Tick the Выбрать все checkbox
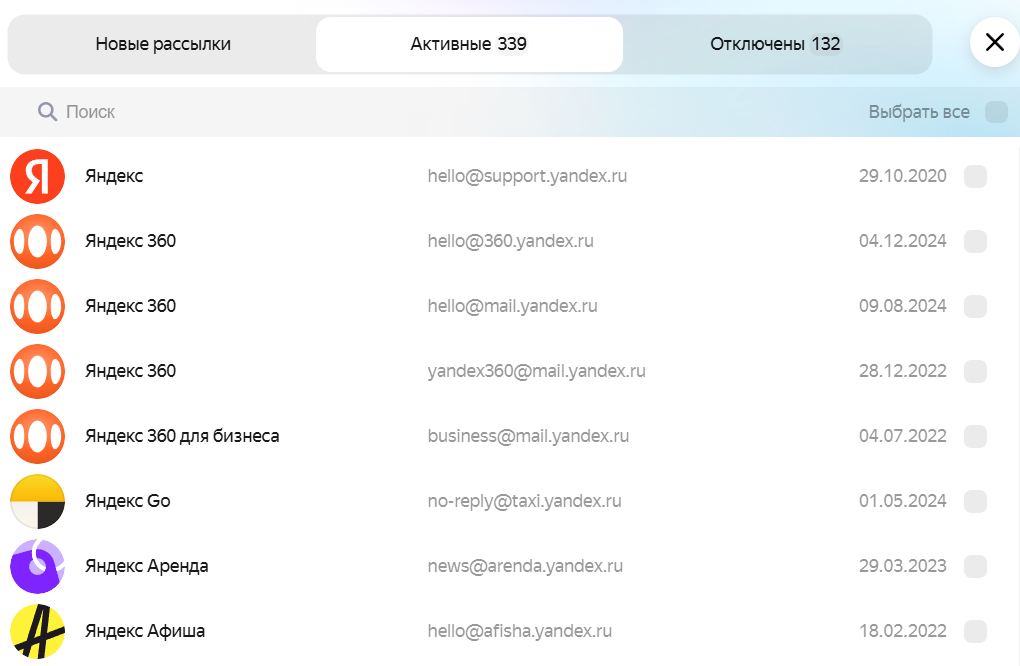Viewport: 1020px width, 666px height. pos(996,112)
